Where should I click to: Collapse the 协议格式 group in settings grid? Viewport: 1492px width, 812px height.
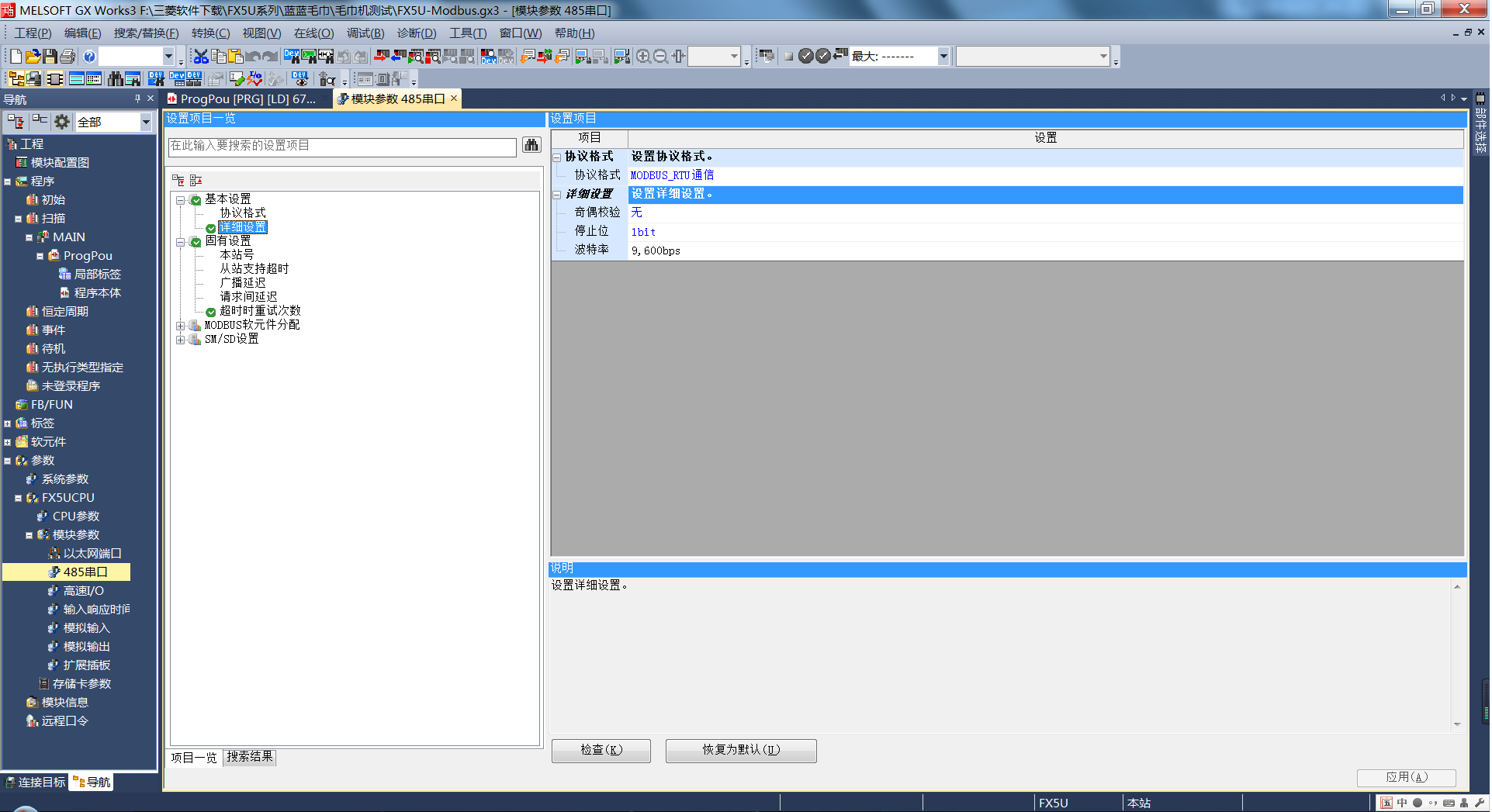557,157
